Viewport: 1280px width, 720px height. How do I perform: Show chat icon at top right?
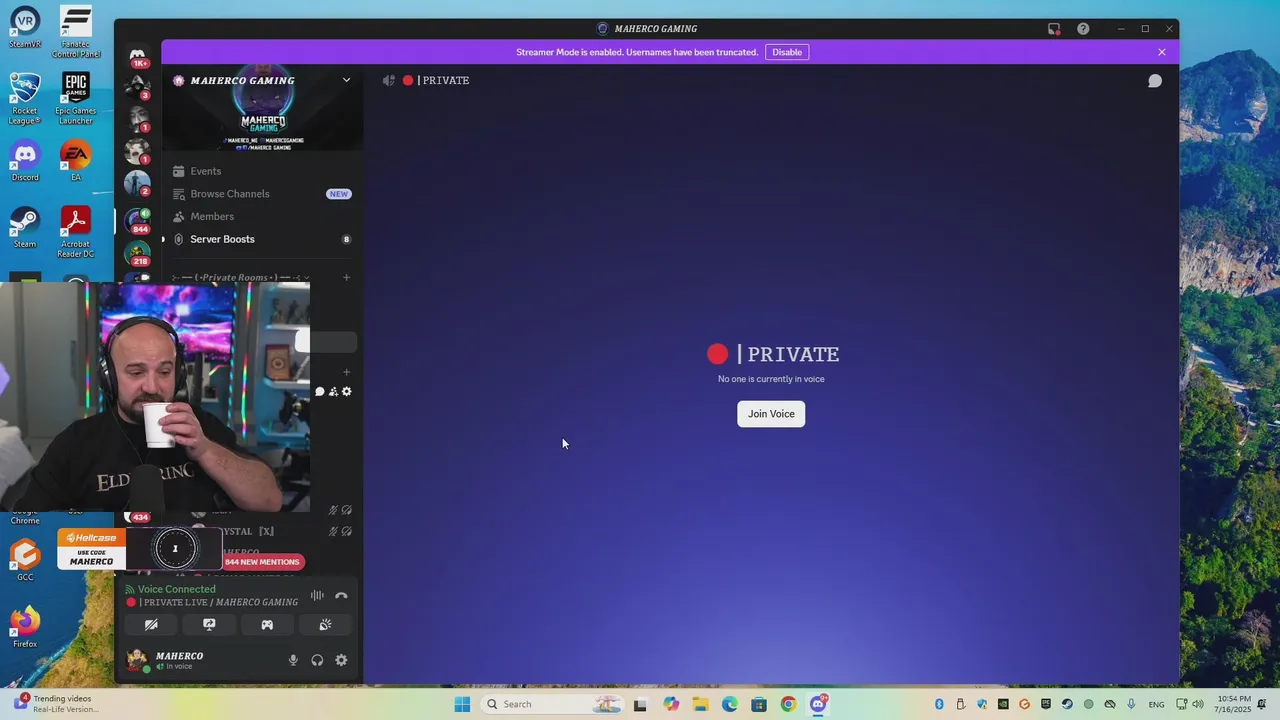coord(1155,81)
